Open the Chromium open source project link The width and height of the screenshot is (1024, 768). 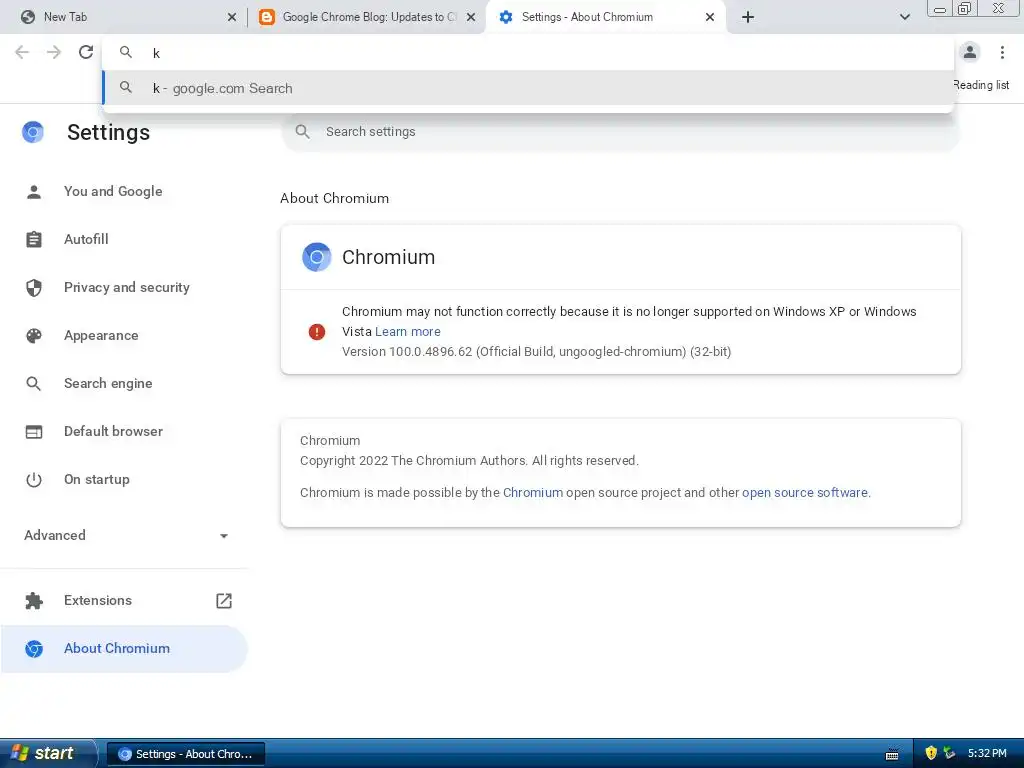tap(533, 492)
